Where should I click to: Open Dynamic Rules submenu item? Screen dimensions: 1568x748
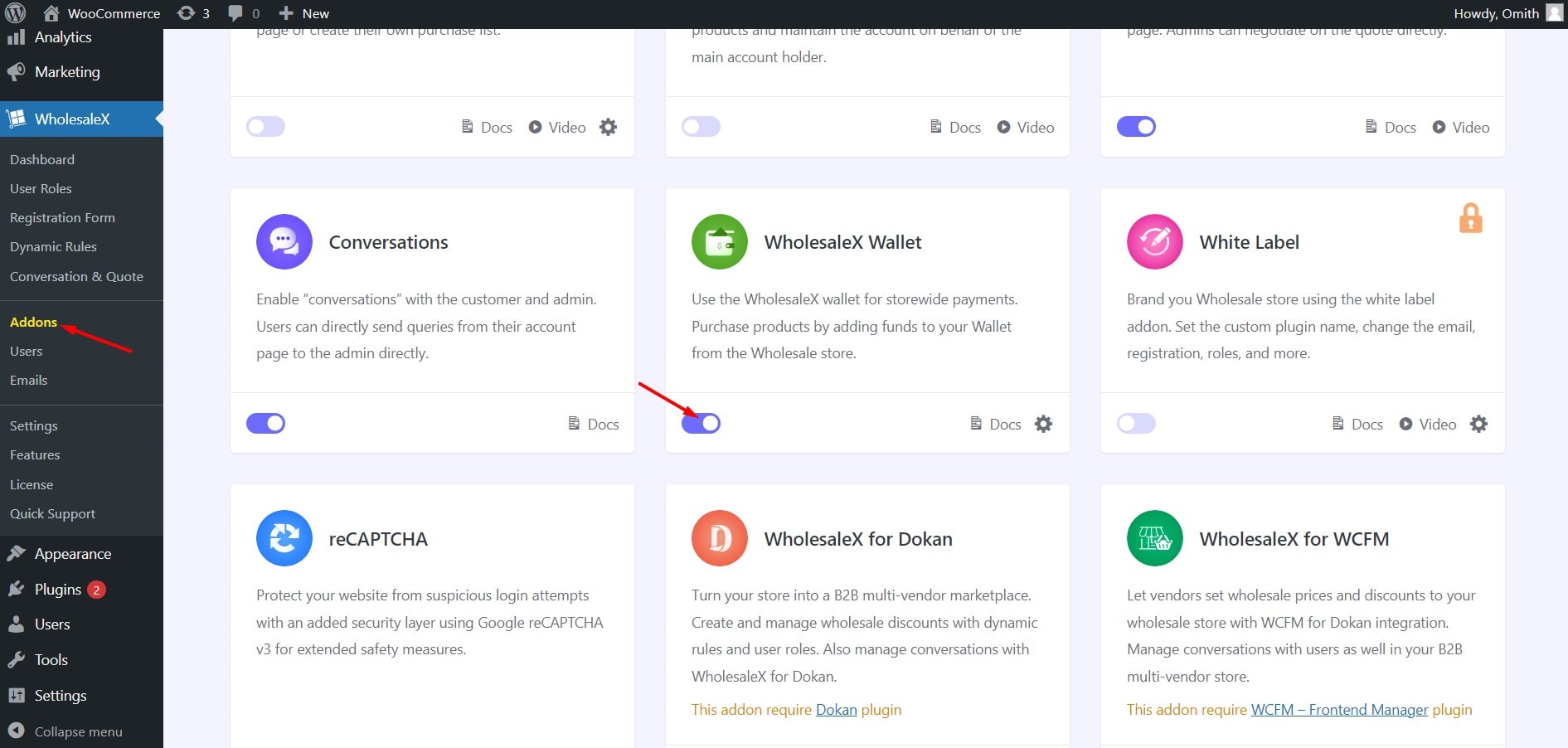(x=53, y=246)
